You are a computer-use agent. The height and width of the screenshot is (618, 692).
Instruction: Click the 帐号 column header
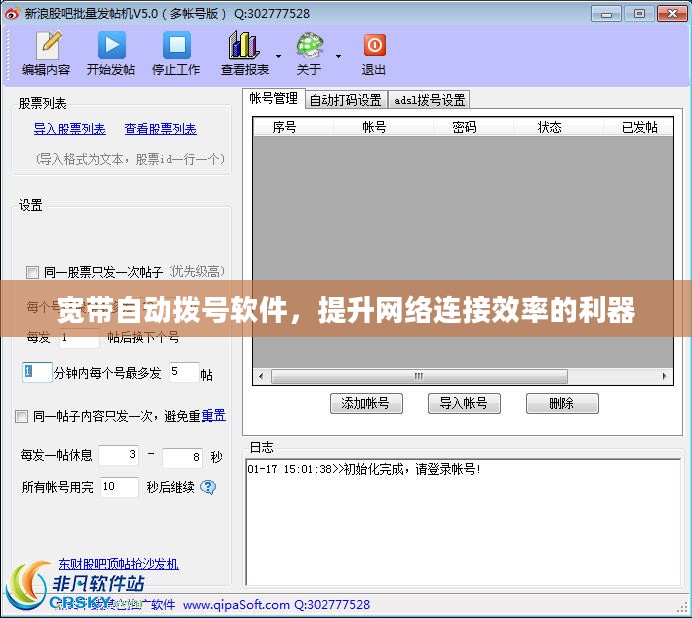(x=383, y=127)
